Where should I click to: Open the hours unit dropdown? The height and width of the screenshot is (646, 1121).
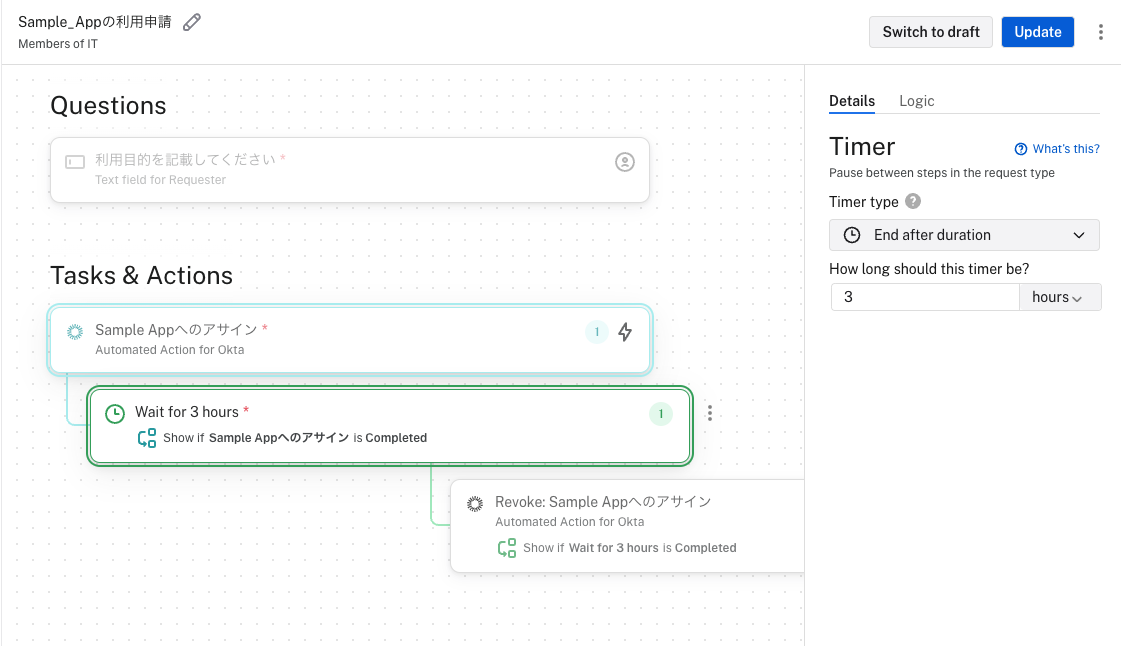click(x=1059, y=296)
